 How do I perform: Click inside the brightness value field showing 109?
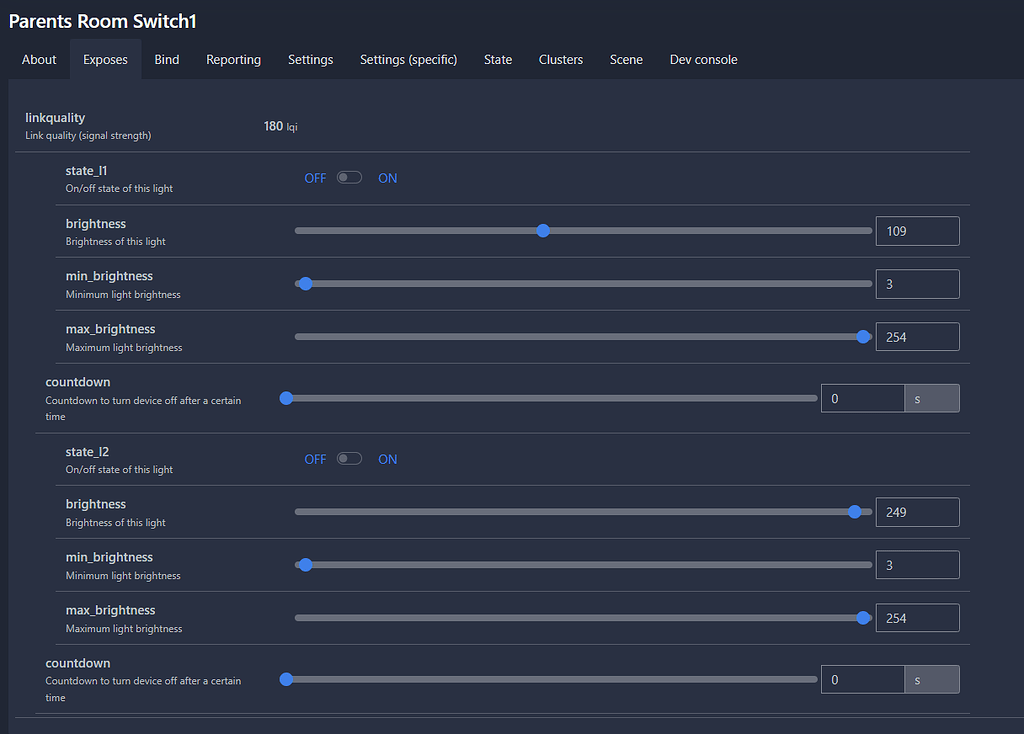917,230
